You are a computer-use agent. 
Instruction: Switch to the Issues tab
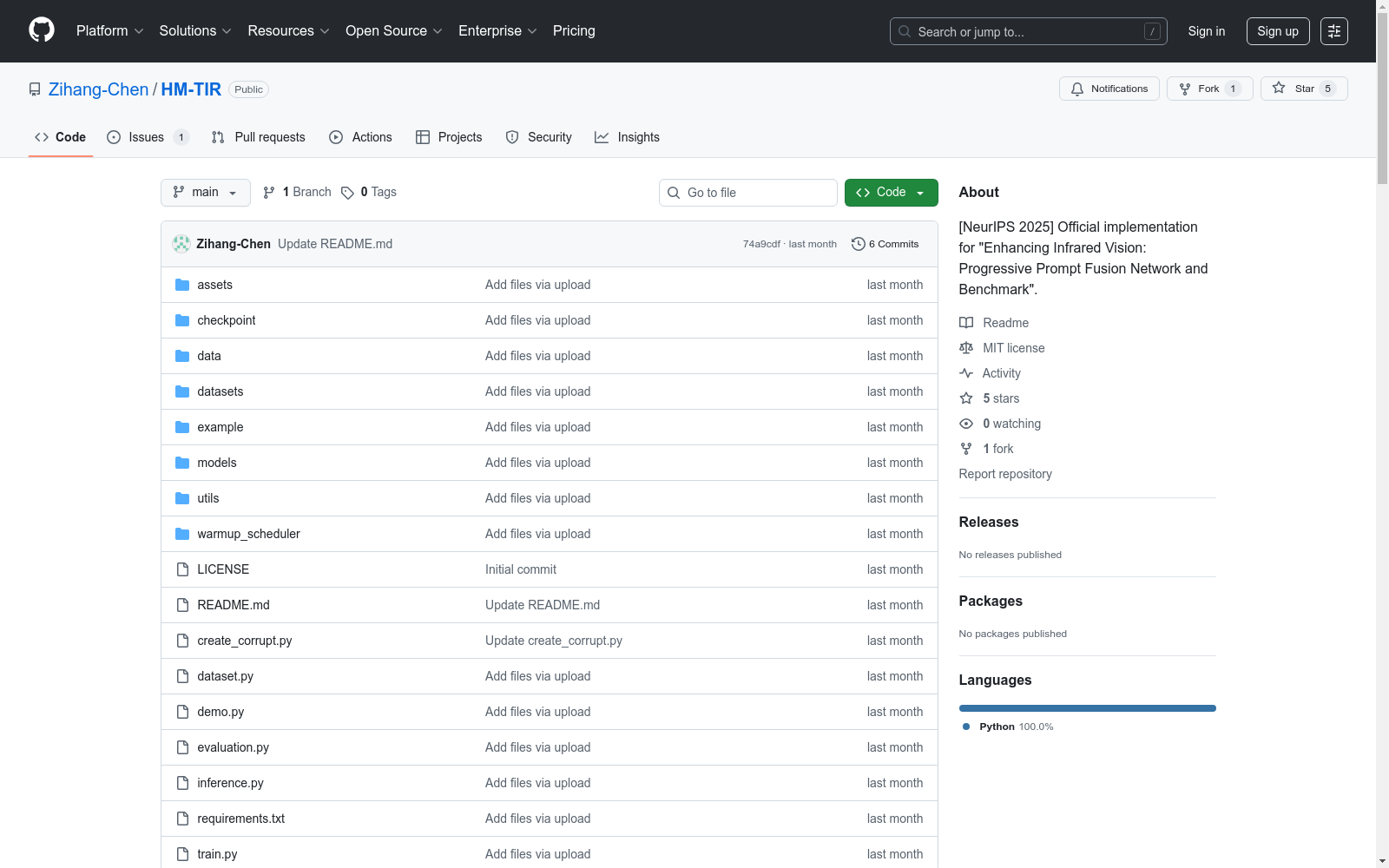(148, 137)
